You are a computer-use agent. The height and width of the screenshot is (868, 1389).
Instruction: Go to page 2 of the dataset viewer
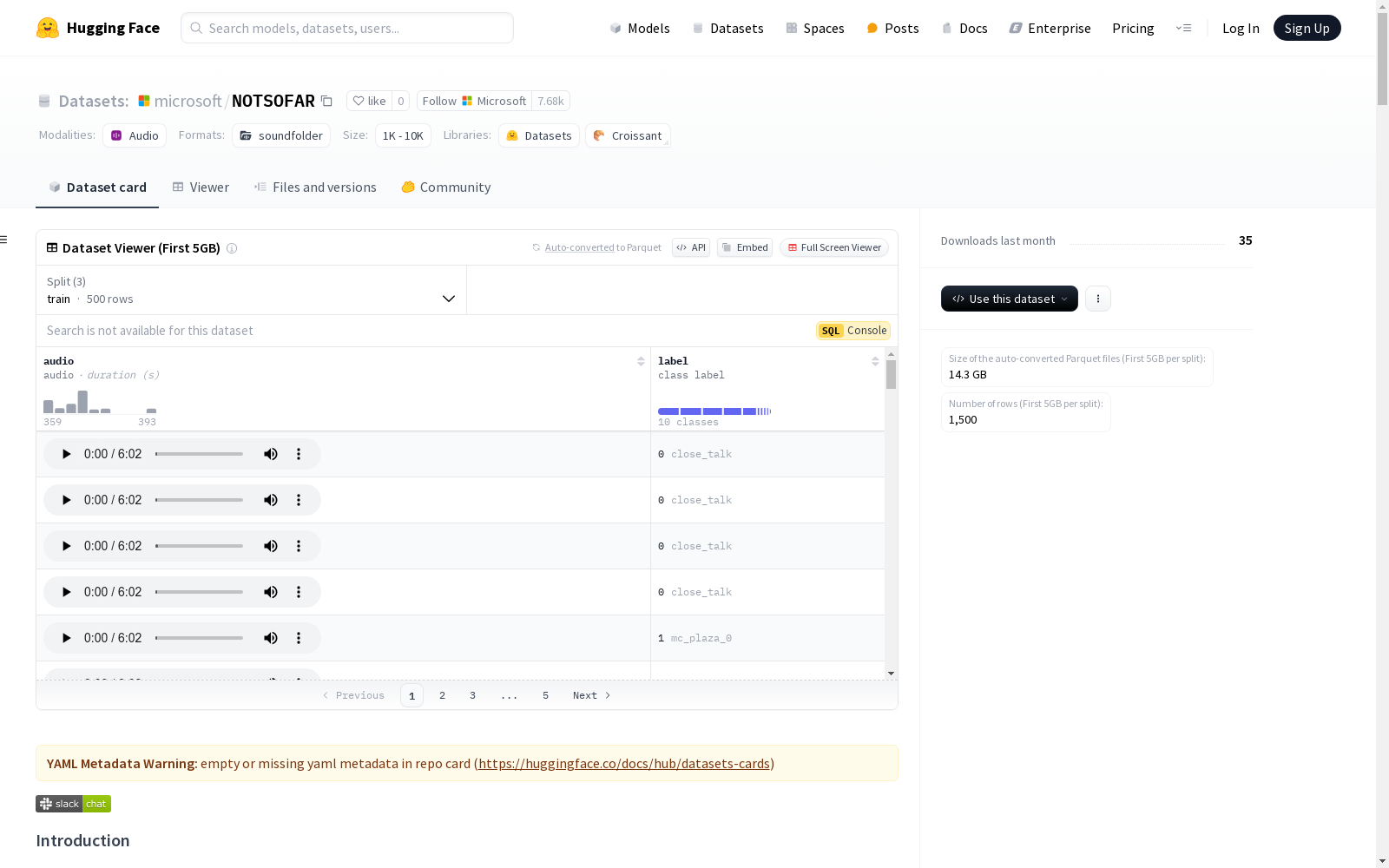[x=442, y=695]
